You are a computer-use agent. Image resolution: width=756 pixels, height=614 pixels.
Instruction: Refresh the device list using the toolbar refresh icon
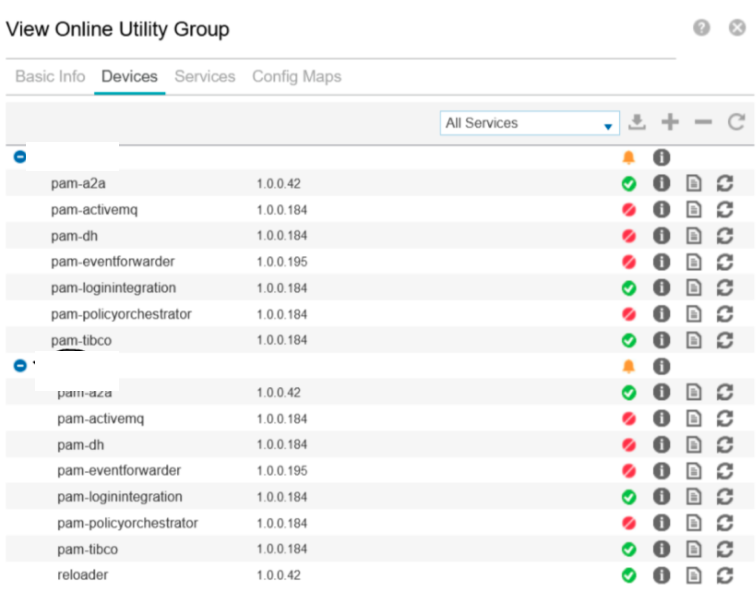click(737, 123)
